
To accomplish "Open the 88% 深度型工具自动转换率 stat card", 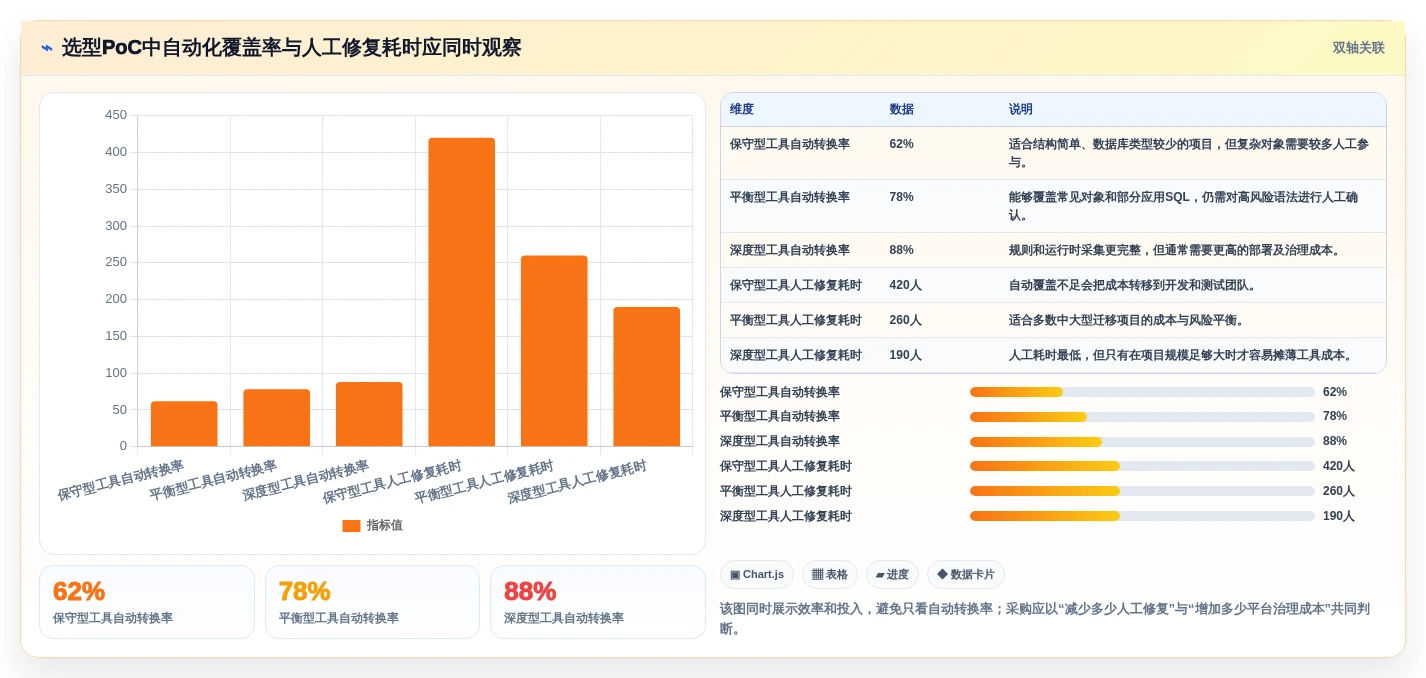I will click(598, 602).
